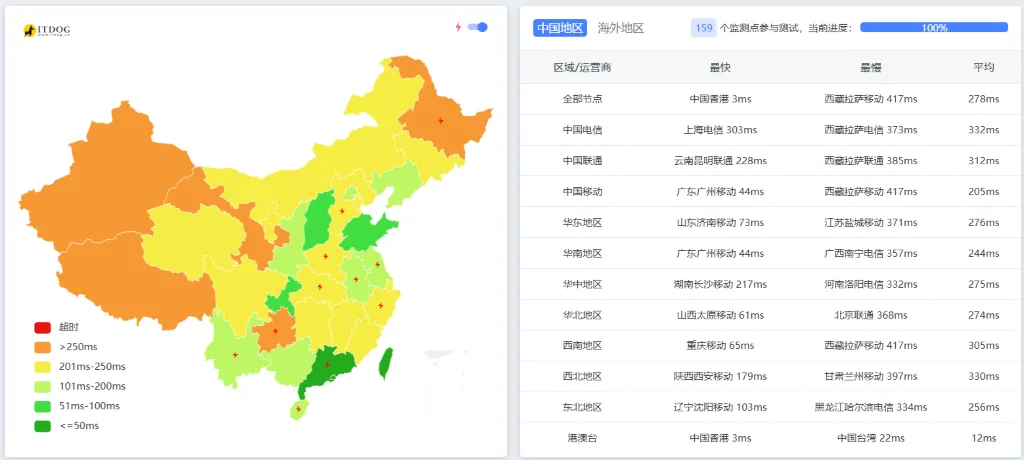
Task: Click the 云南昆明联通 228ms cell
Action: [720, 161]
